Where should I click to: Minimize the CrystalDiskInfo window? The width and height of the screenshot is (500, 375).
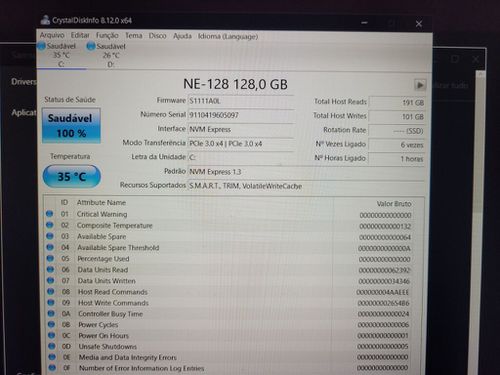tap(364, 23)
